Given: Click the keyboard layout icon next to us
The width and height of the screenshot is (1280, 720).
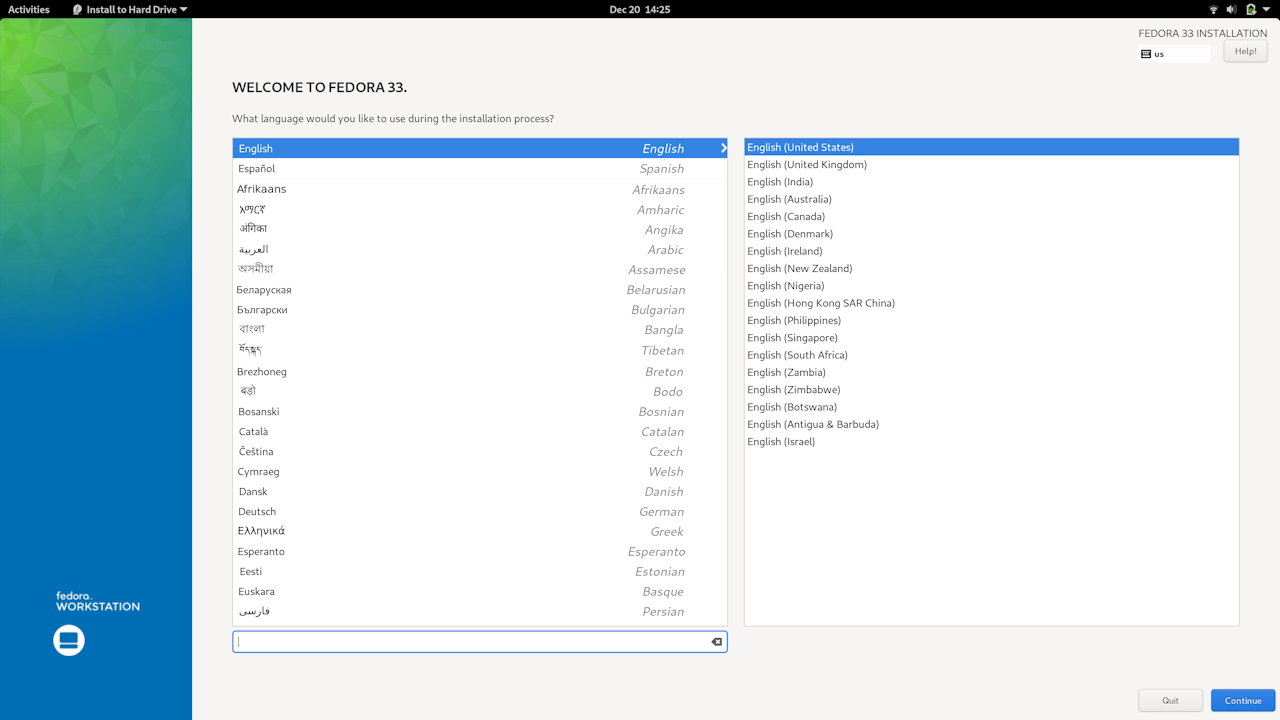Looking at the screenshot, I should (x=1146, y=54).
